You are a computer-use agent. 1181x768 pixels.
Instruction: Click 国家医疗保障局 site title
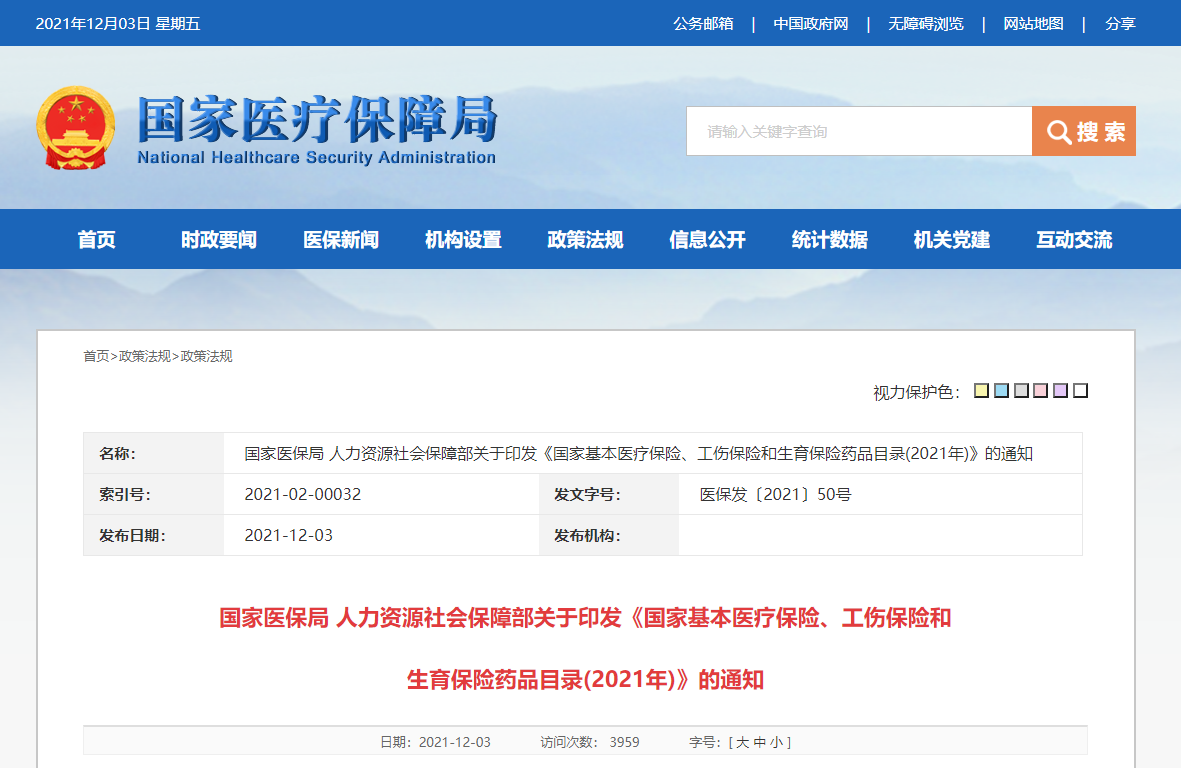[x=317, y=119]
